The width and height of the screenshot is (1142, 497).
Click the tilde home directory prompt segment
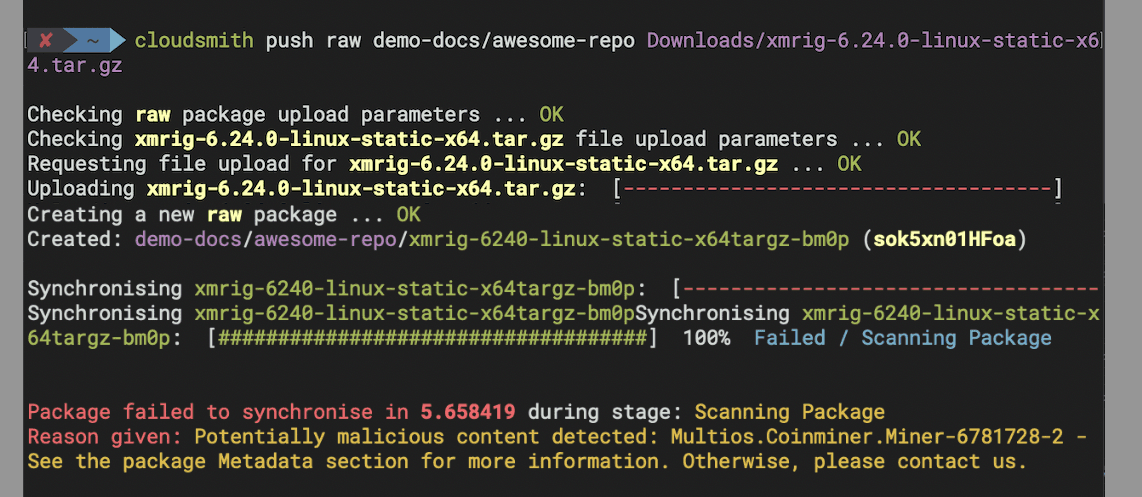click(92, 41)
